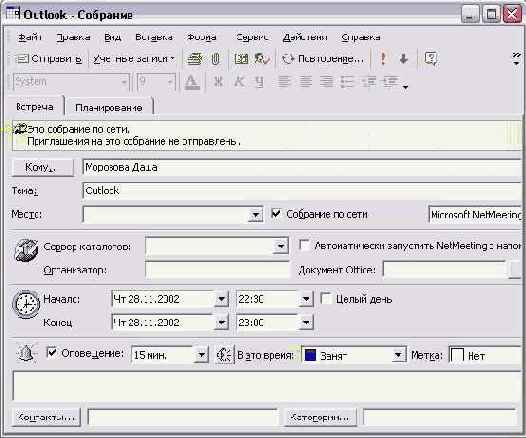Open the Правка menu
The image size is (526, 438).
tap(73, 37)
